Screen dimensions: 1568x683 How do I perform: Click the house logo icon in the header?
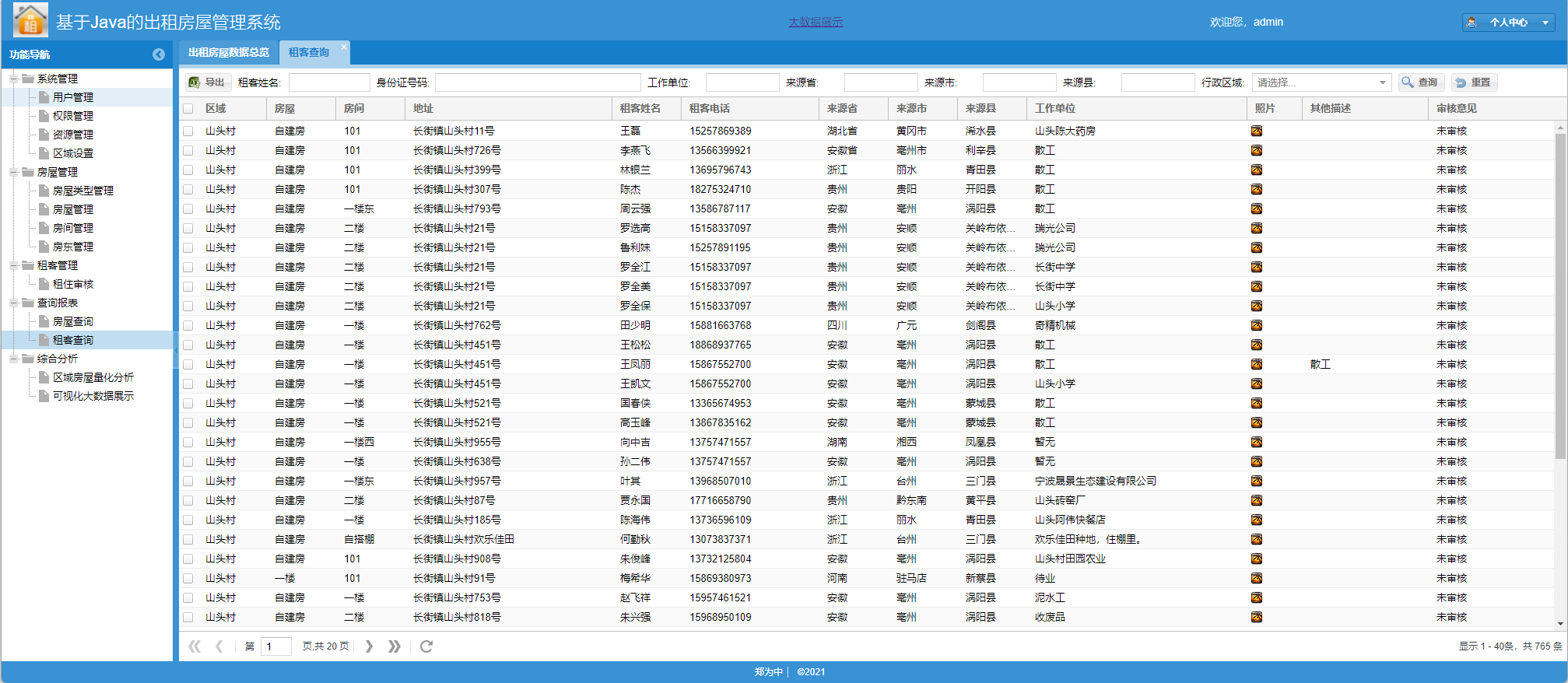30,20
